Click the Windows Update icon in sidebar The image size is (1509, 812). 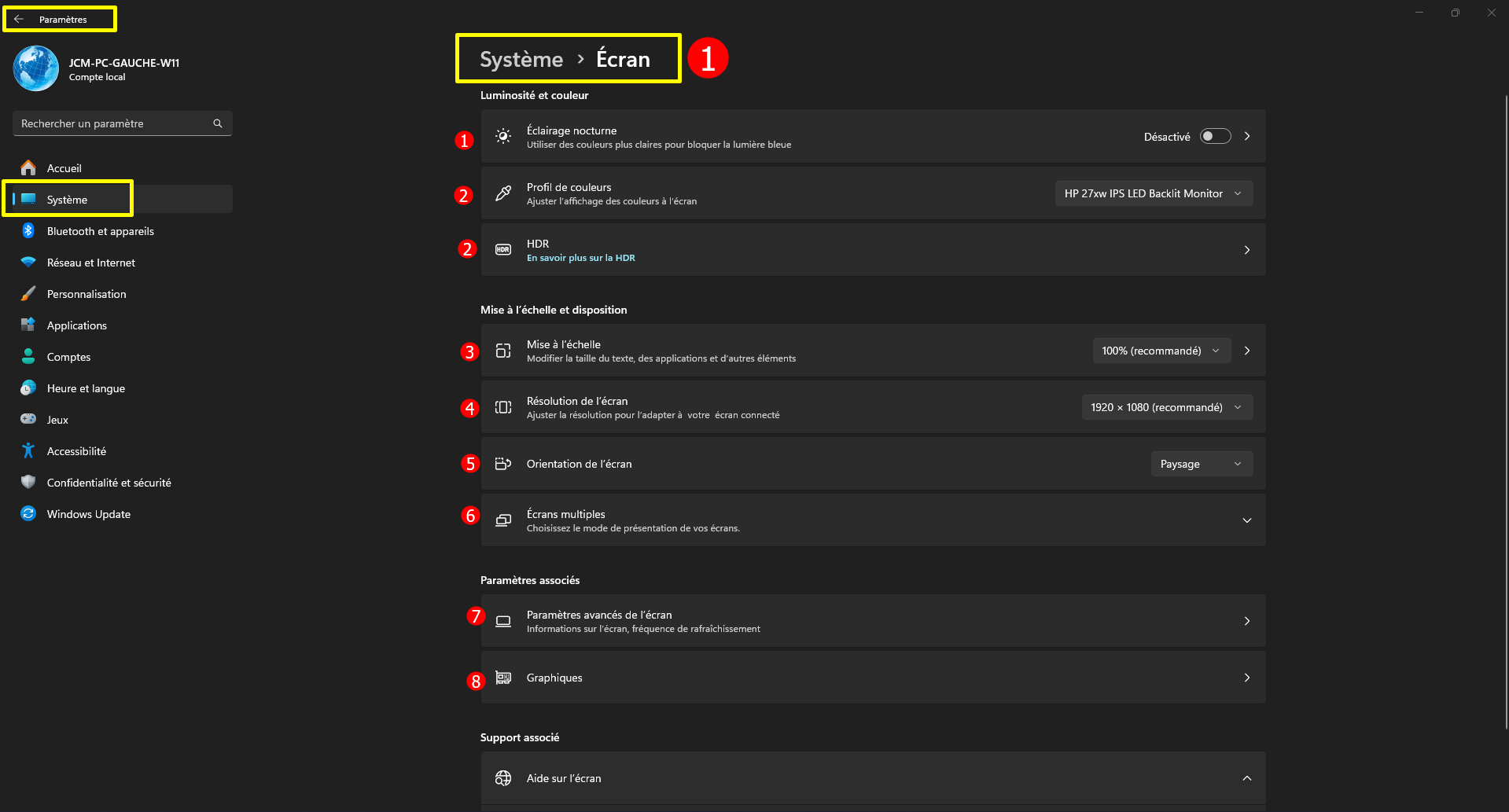coord(28,513)
